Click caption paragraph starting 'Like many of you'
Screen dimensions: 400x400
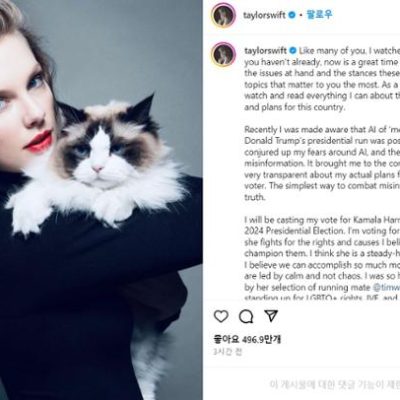click(322, 79)
